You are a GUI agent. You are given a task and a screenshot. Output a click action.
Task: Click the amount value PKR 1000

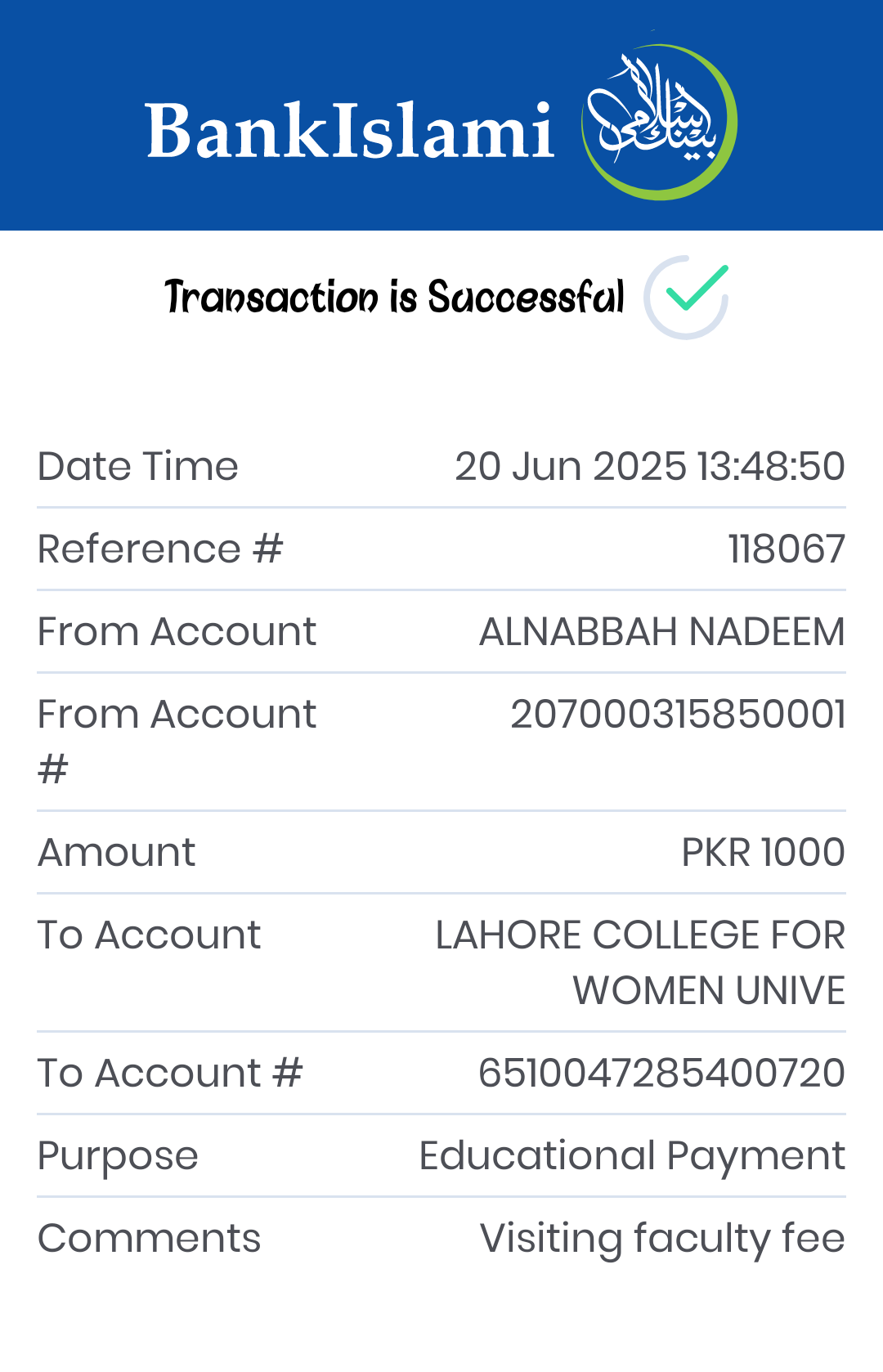[x=764, y=853]
